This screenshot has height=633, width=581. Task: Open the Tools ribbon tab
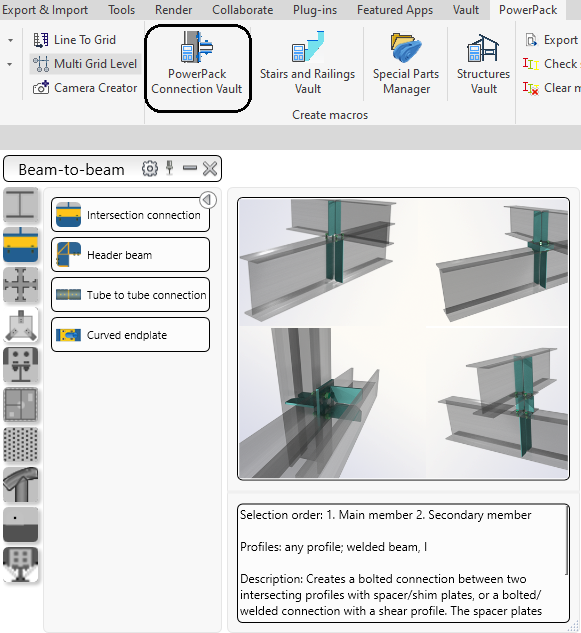(x=122, y=10)
